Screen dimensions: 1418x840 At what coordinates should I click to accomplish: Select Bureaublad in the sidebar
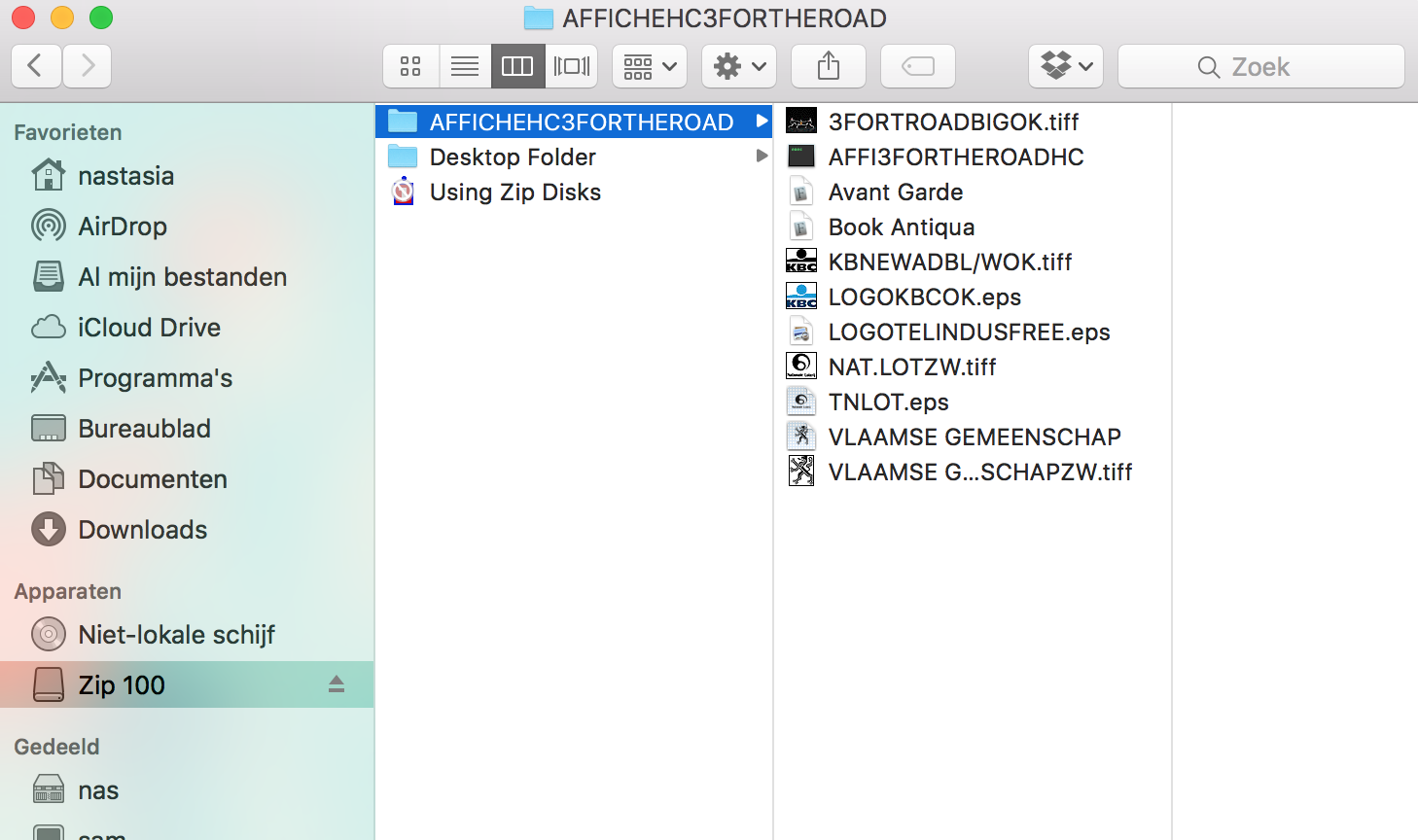click(x=144, y=429)
